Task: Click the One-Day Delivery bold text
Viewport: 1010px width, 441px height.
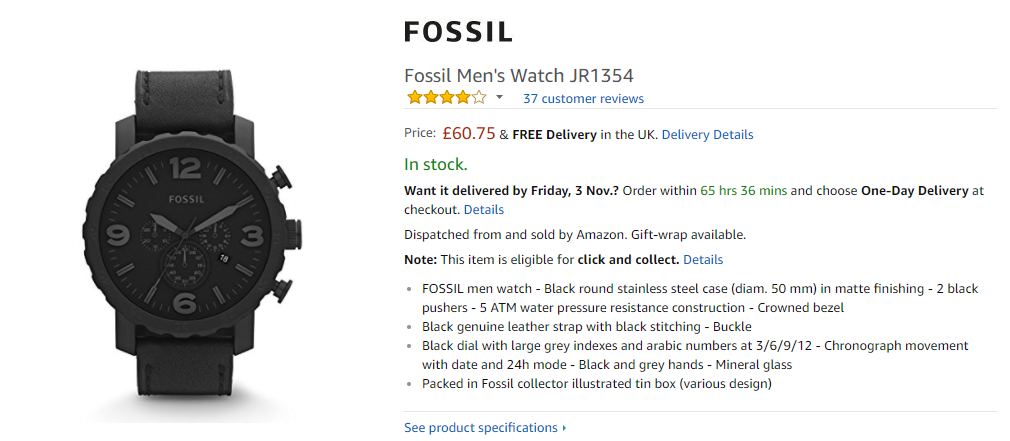Action: coord(914,191)
